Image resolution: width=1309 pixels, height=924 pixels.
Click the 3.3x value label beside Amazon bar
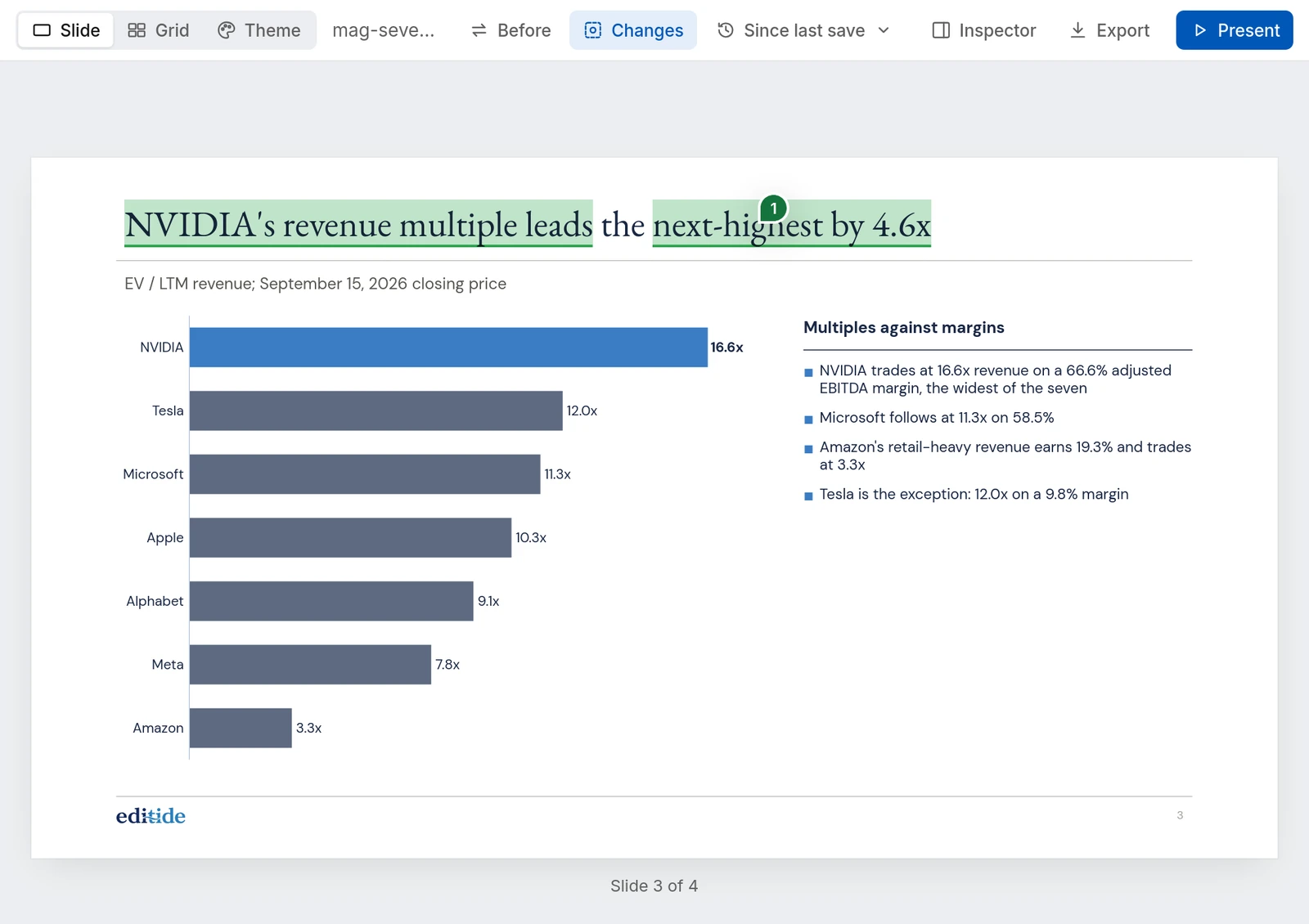click(x=308, y=728)
